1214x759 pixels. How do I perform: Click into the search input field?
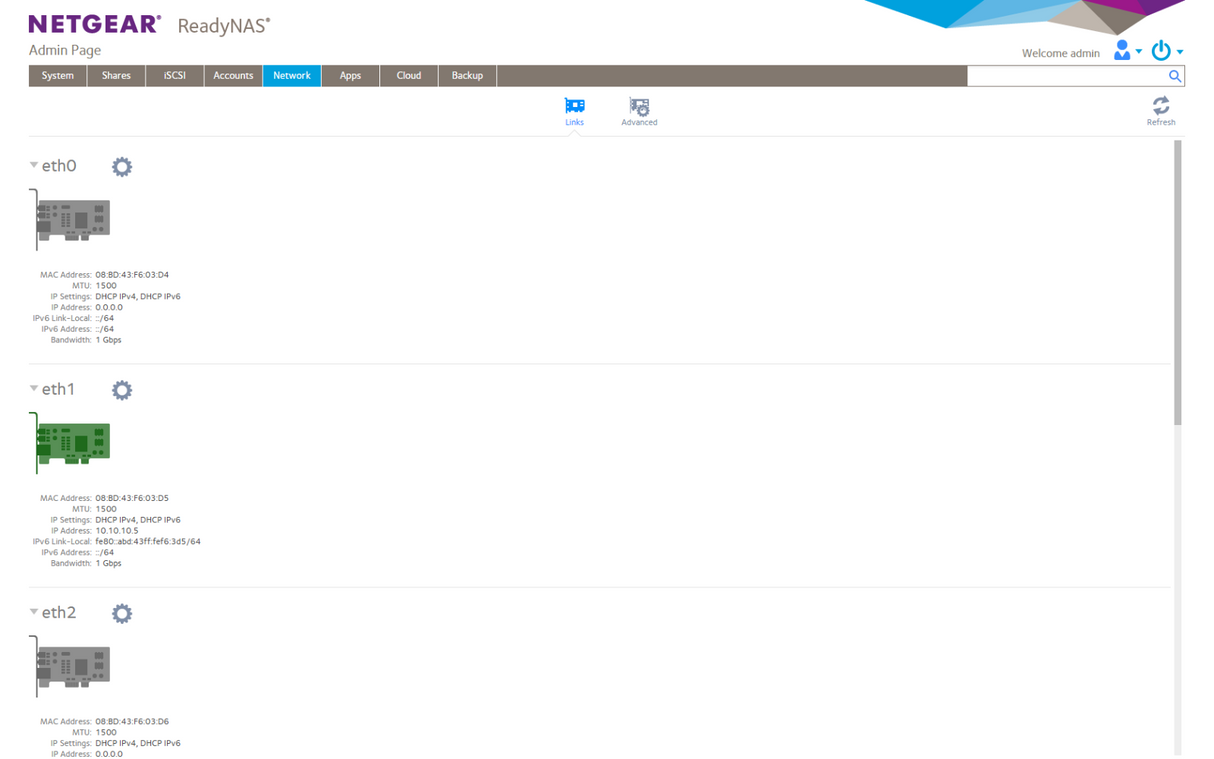[1066, 76]
